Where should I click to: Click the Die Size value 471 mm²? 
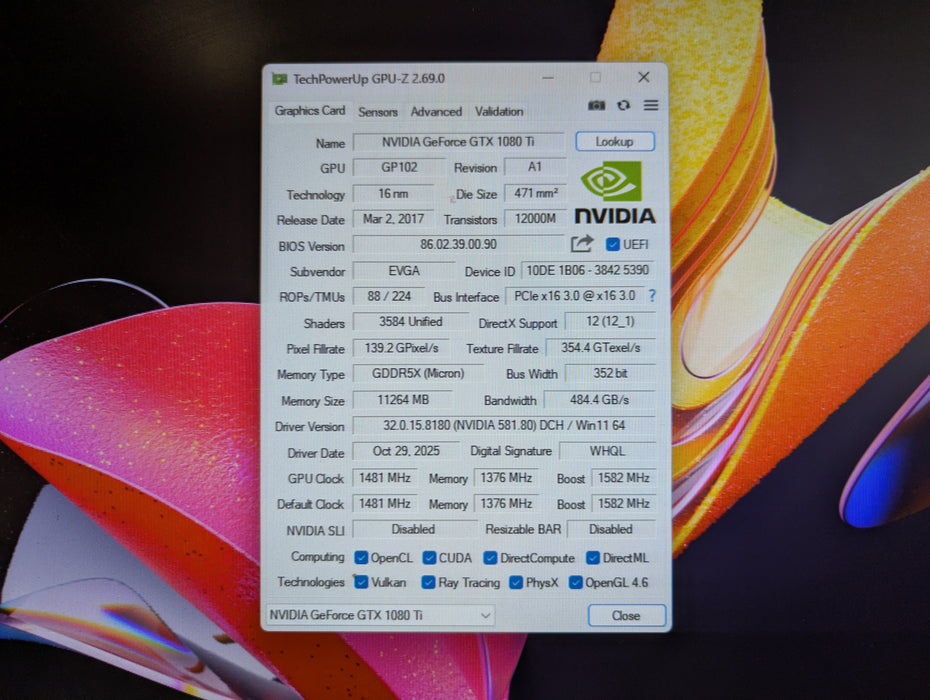pyautogui.click(x=535, y=193)
